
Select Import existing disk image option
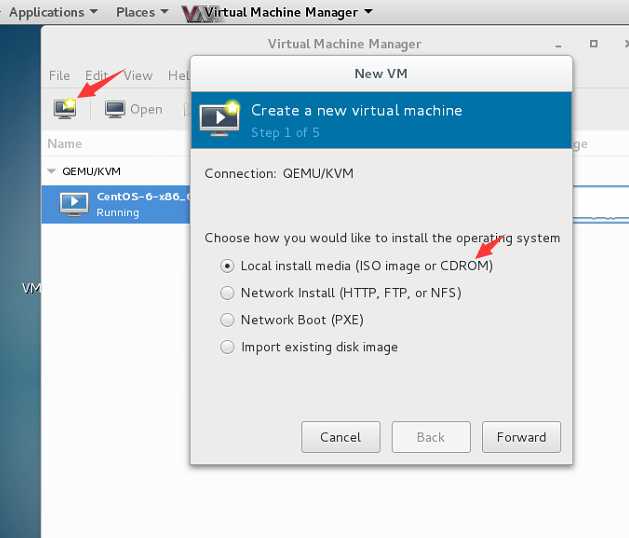pos(227,347)
